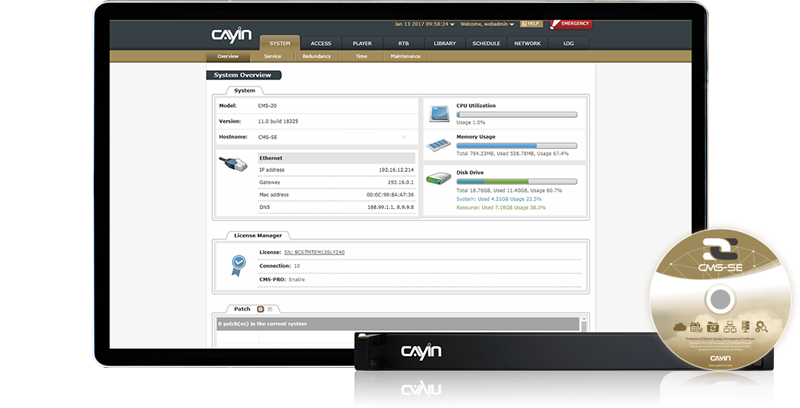Screen dimensions: 800x408
Task: Click the HELP button
Action: [531, 24]
